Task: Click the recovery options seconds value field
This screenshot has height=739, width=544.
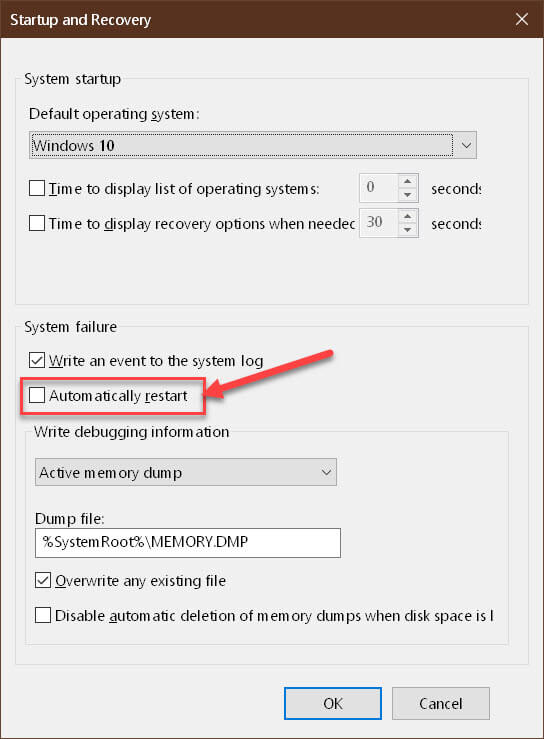Action: point(379,223)
